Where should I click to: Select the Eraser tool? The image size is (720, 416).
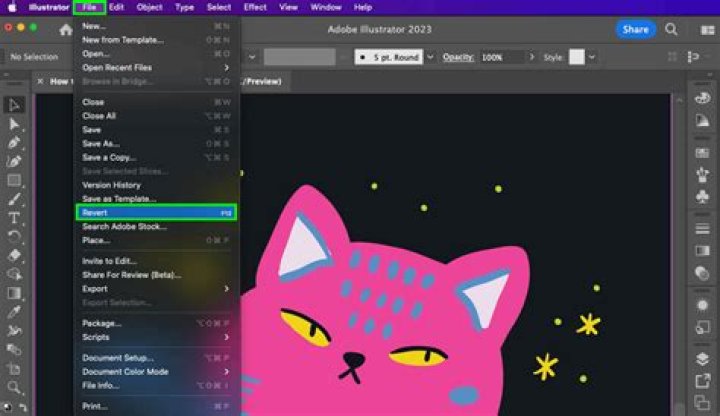pos(14,255)
